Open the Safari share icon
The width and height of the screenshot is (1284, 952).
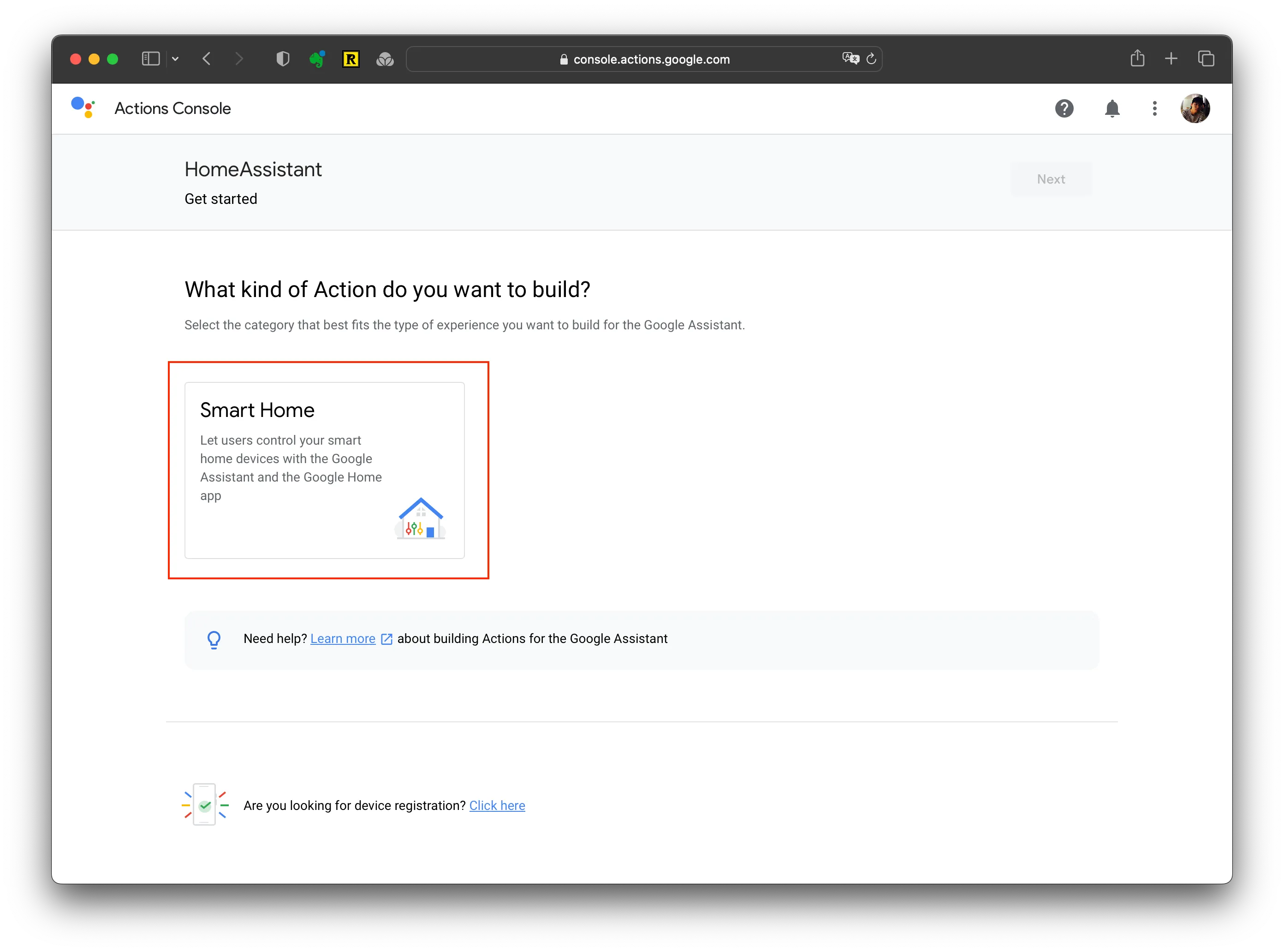point(1137,58)
